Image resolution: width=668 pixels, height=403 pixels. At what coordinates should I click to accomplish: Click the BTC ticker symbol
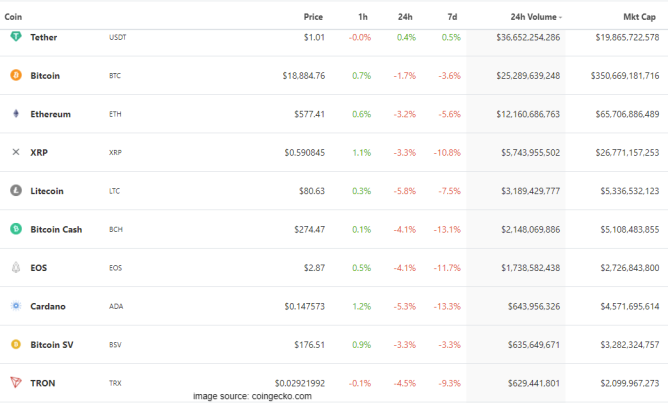coord(115,76)
